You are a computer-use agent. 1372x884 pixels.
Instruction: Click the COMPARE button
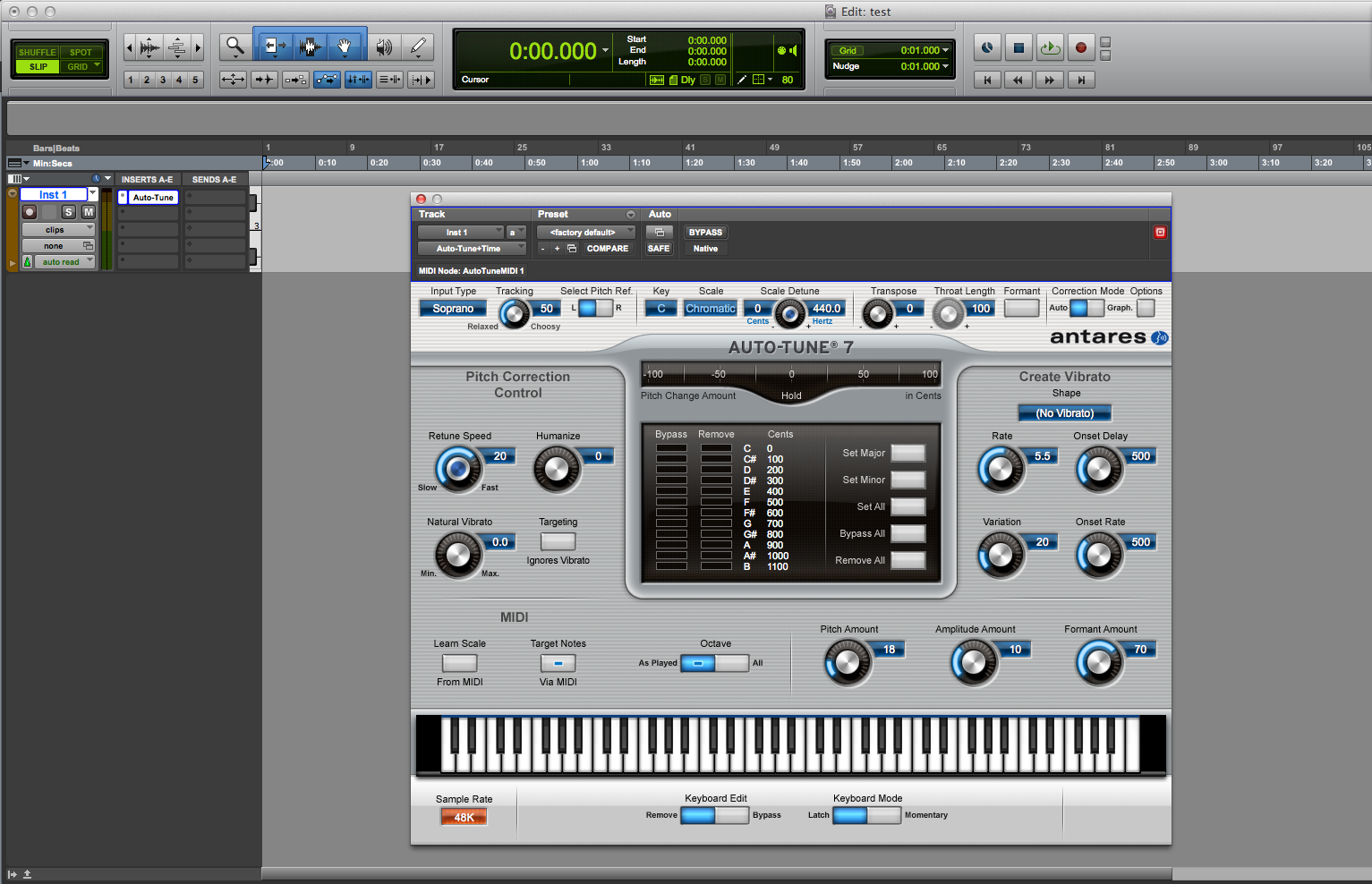[607, 249]
